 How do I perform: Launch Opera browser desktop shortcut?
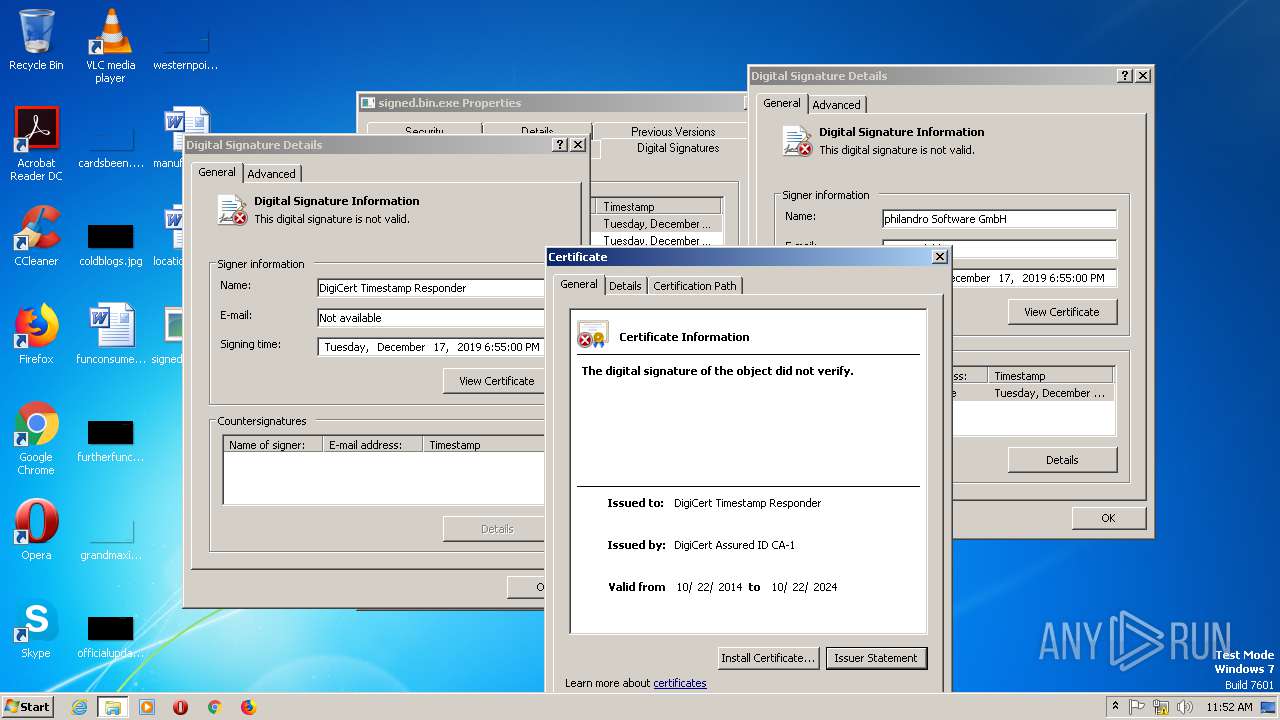[36, 530]
